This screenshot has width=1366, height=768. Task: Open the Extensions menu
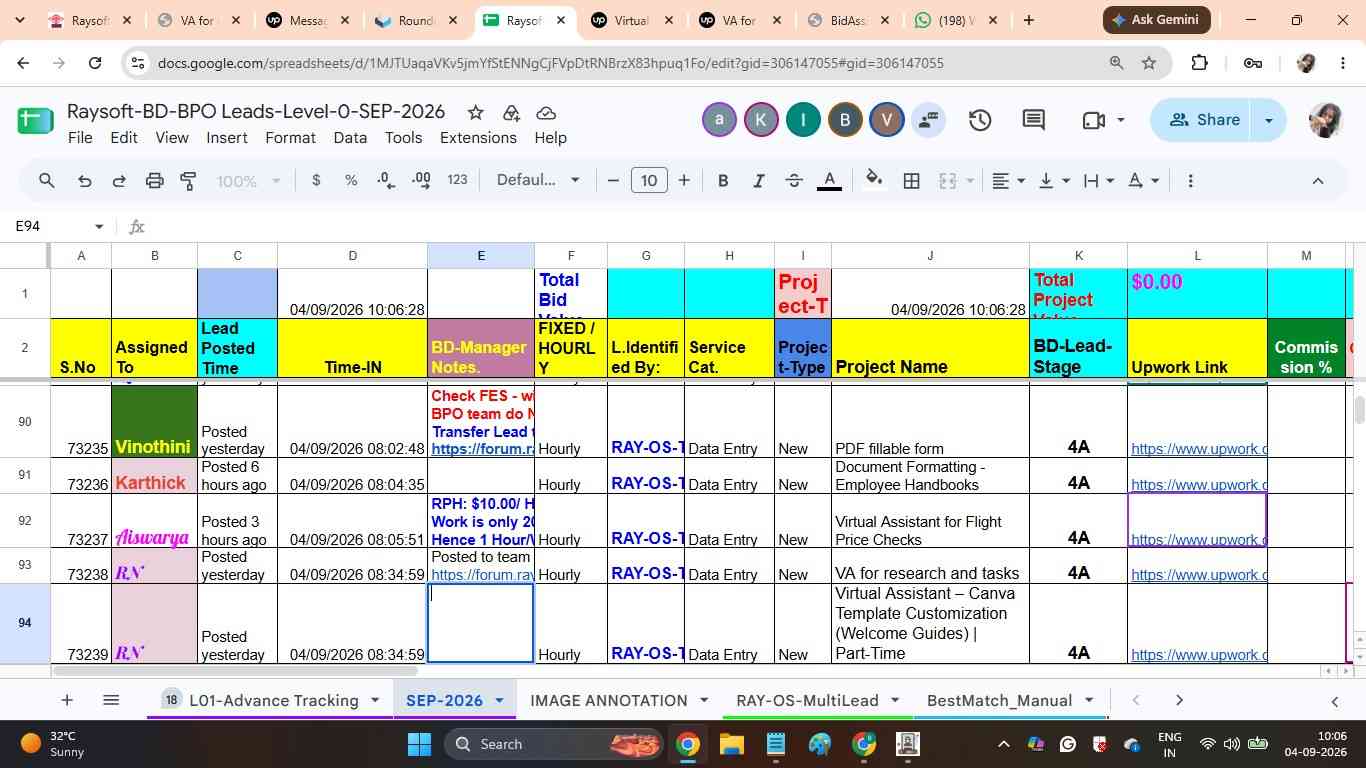tap(478, 138)
